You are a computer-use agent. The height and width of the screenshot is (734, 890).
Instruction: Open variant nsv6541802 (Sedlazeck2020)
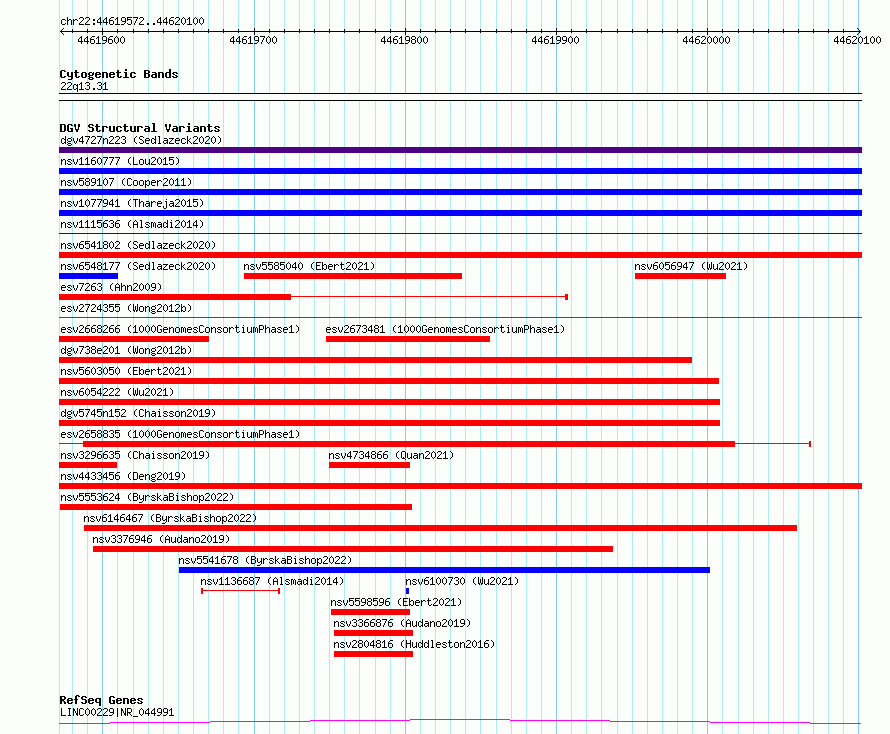click(x=138, y=245)
